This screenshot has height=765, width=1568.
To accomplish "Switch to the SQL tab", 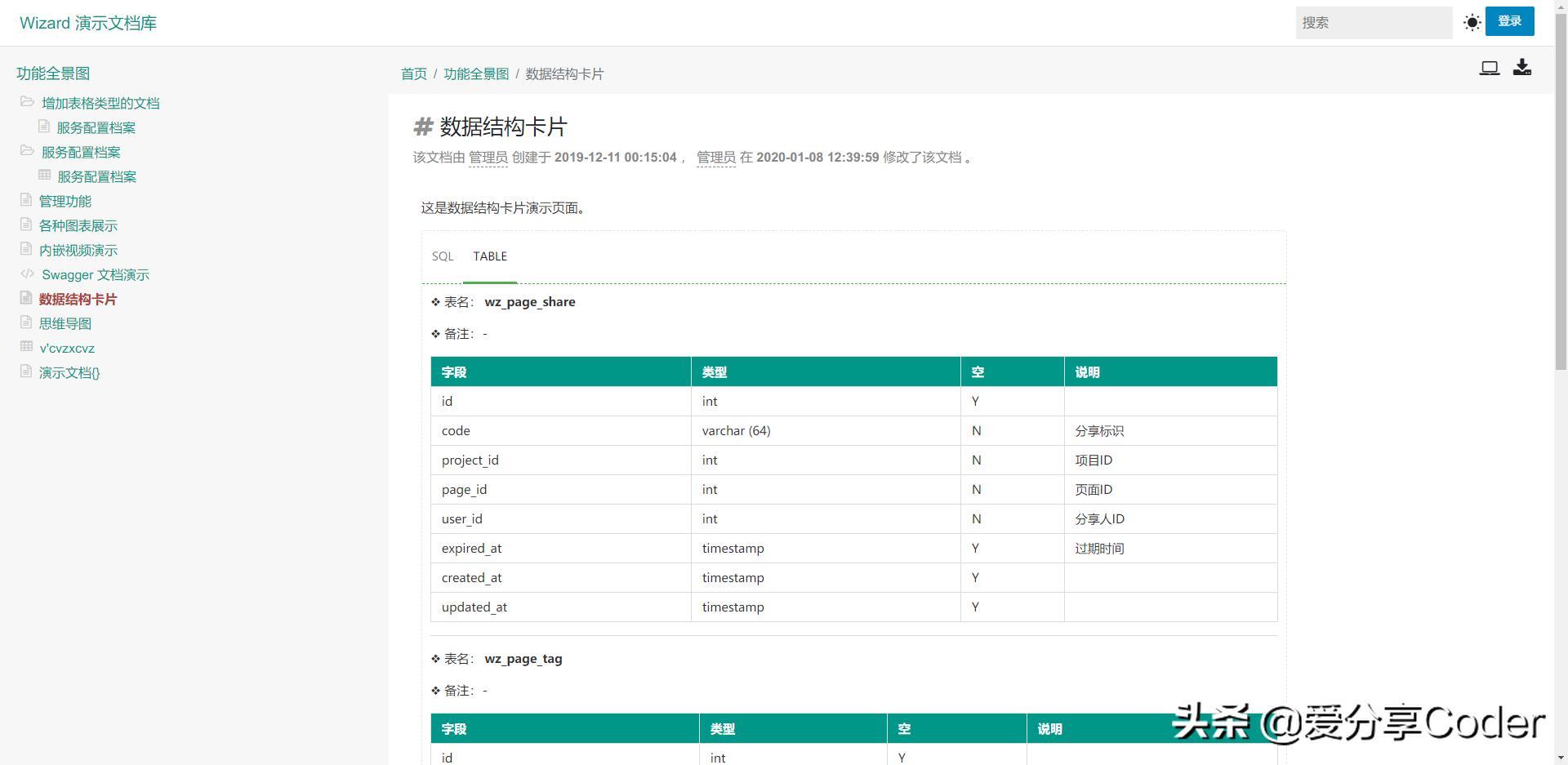I will coord(442,256).
